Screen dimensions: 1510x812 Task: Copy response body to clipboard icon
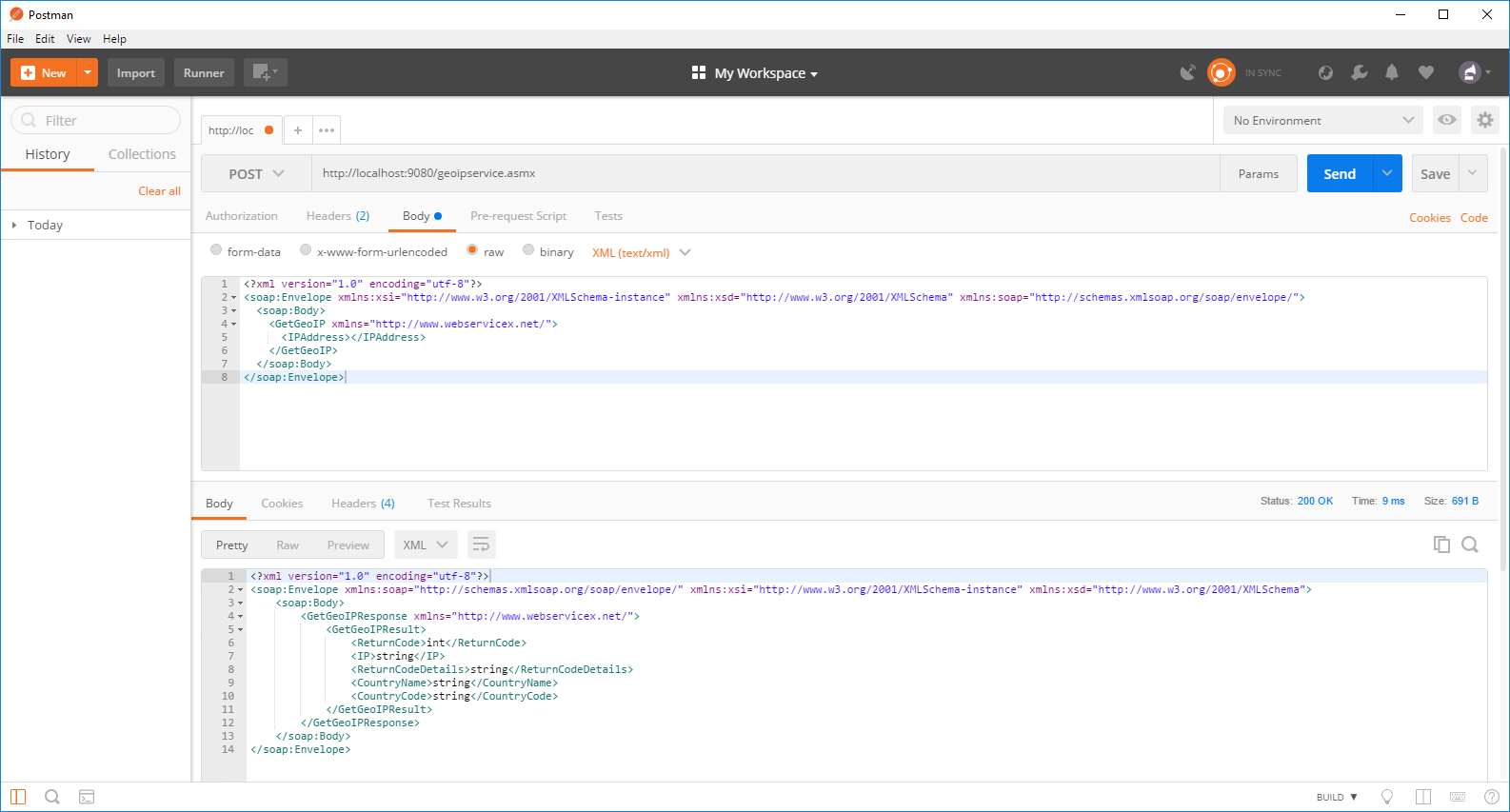click(x=1441, y=545)
